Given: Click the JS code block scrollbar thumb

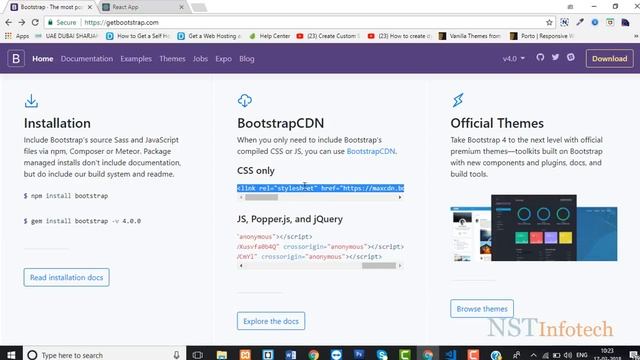Looking at the screenshot, I should coord(379,266).
